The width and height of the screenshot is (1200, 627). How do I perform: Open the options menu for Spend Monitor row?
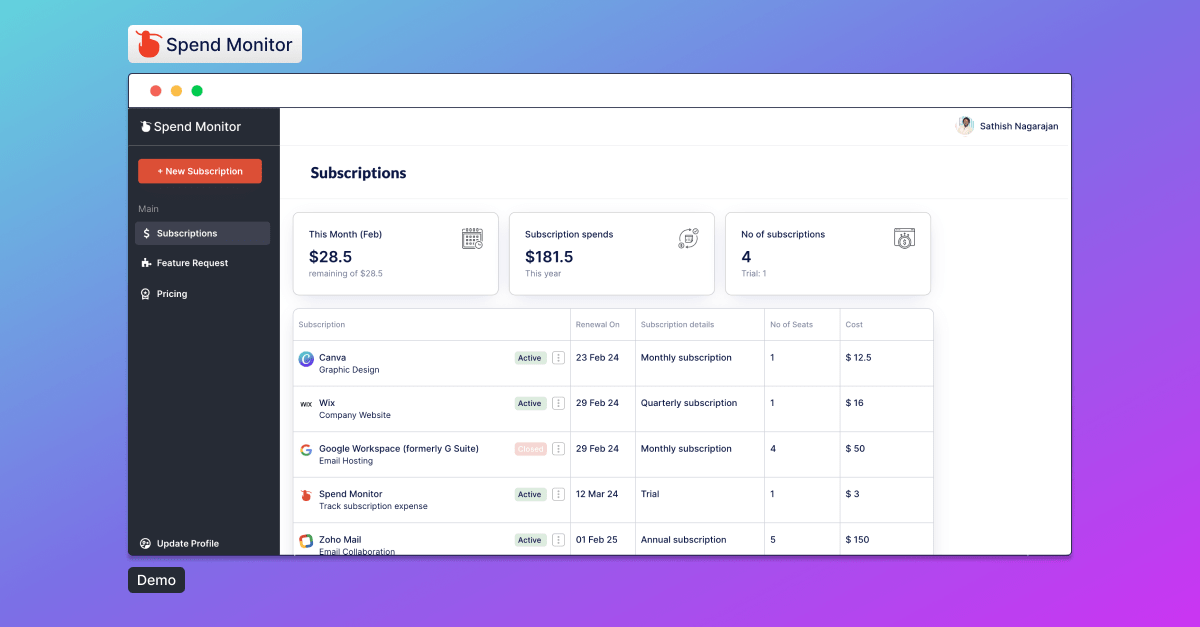point(558,495)
